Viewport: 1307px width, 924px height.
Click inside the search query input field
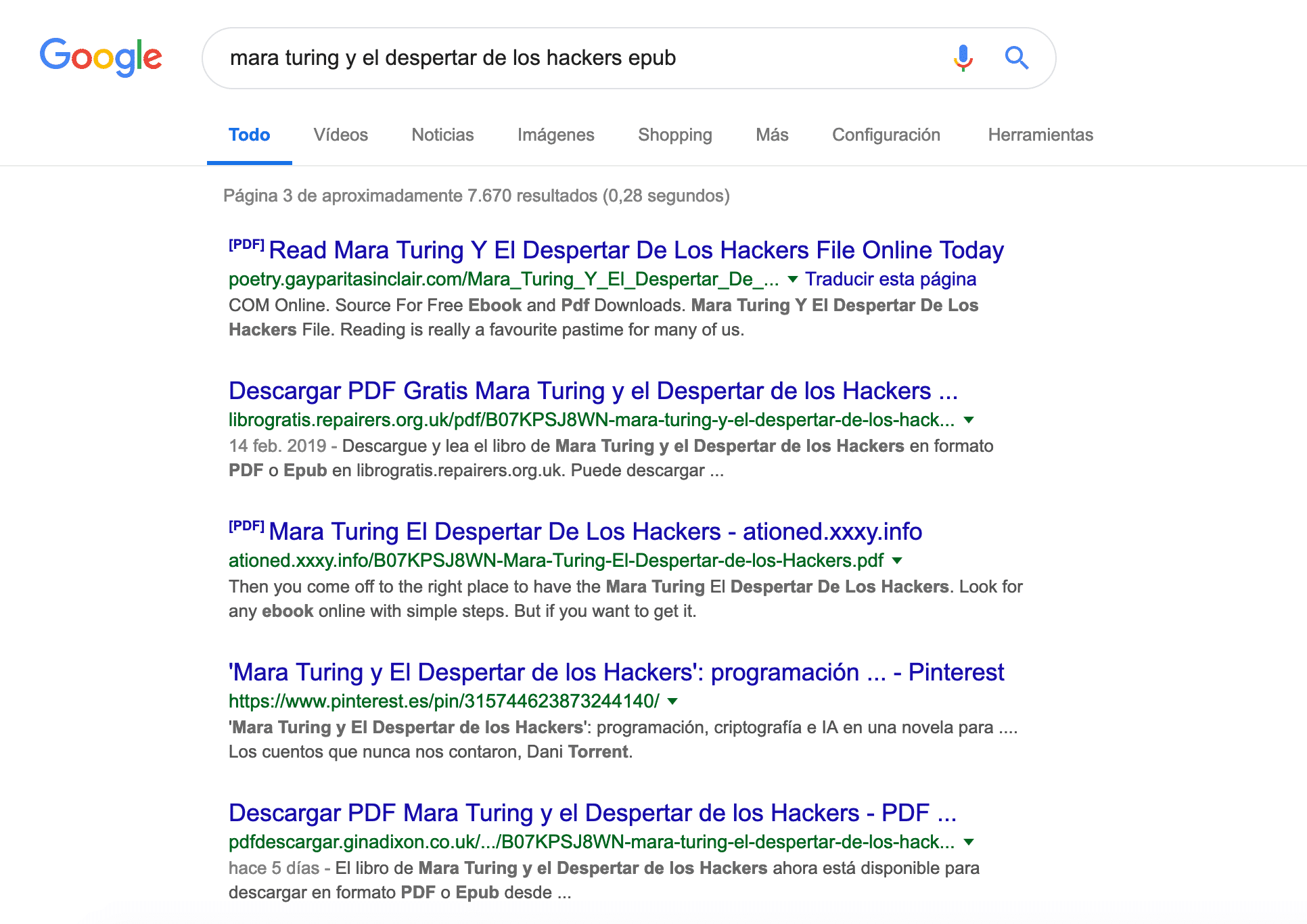point(541,58)
